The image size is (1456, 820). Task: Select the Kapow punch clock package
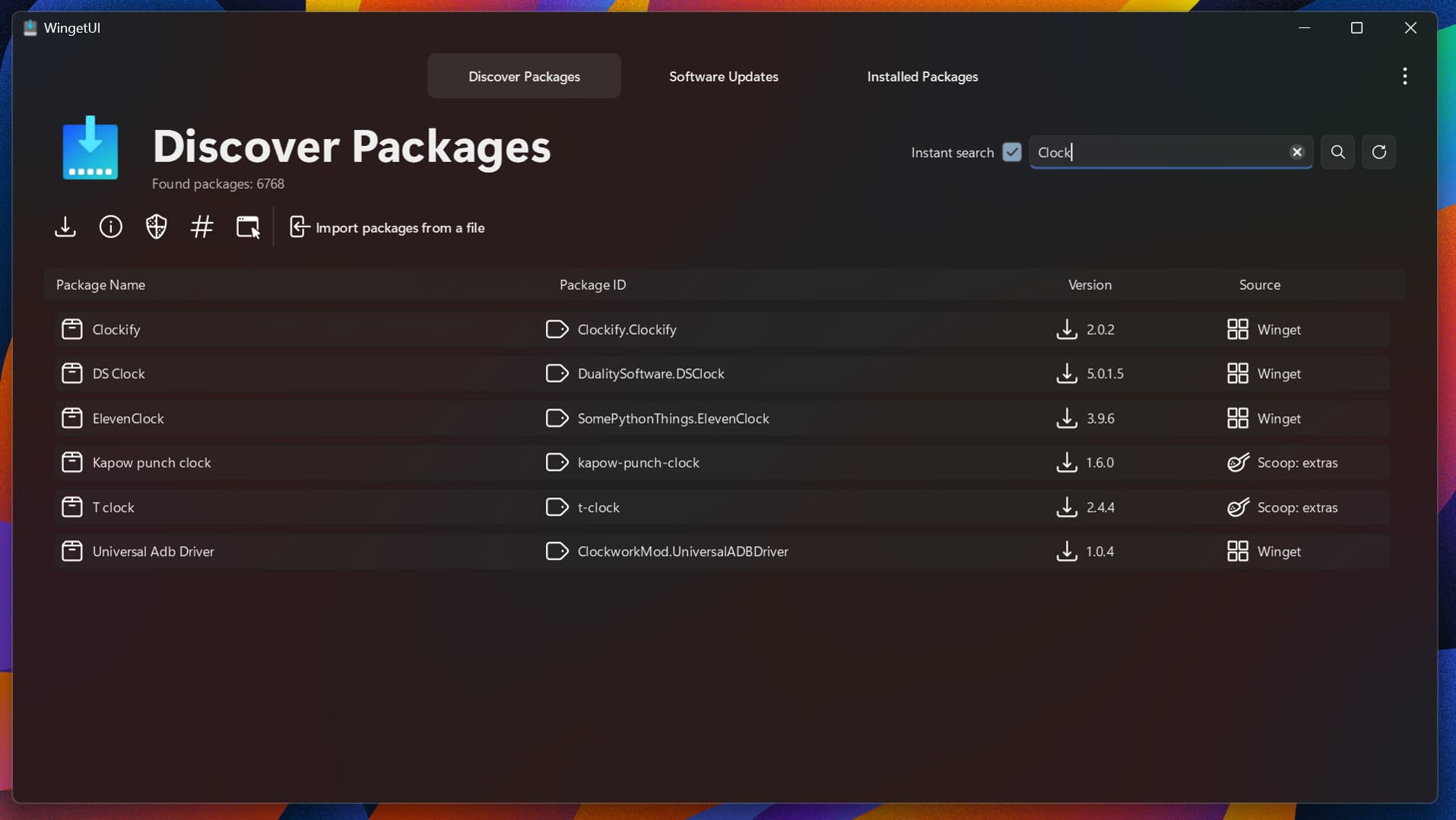coord(722,462)
